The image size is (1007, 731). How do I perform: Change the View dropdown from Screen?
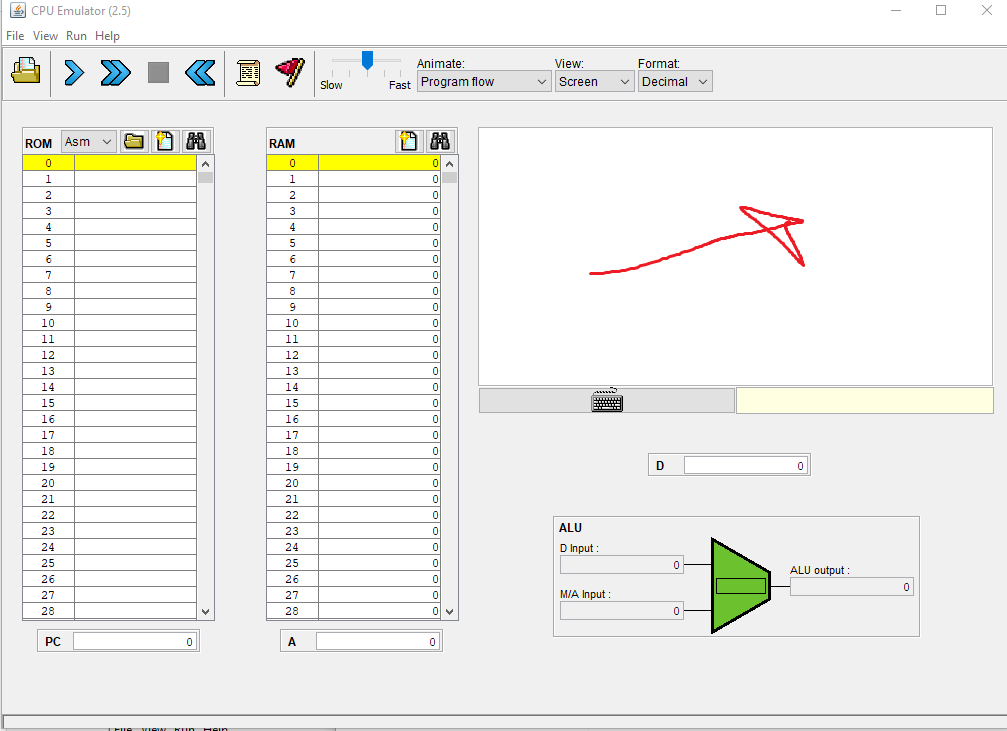(x=594, y=81)
